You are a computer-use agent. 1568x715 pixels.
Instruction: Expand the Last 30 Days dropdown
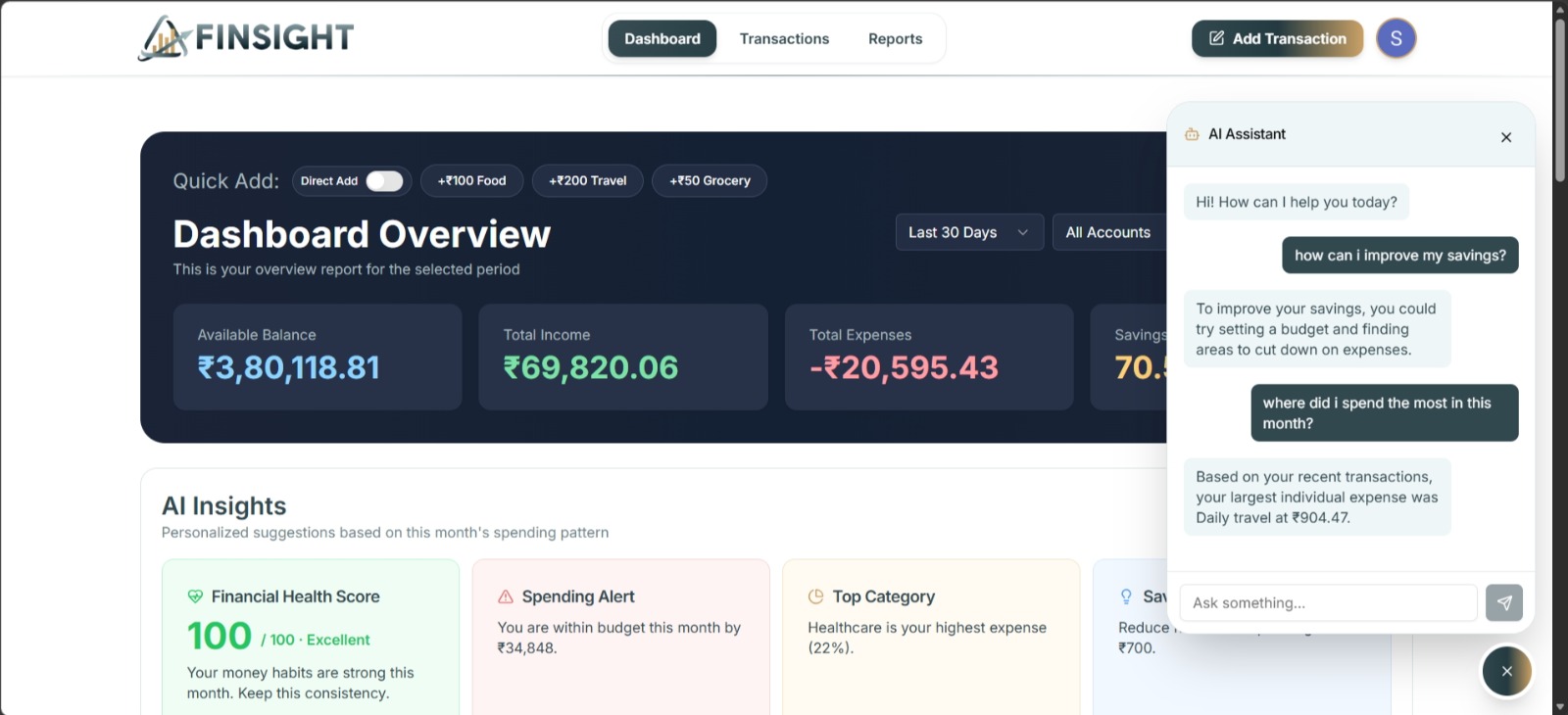(969, 232)
